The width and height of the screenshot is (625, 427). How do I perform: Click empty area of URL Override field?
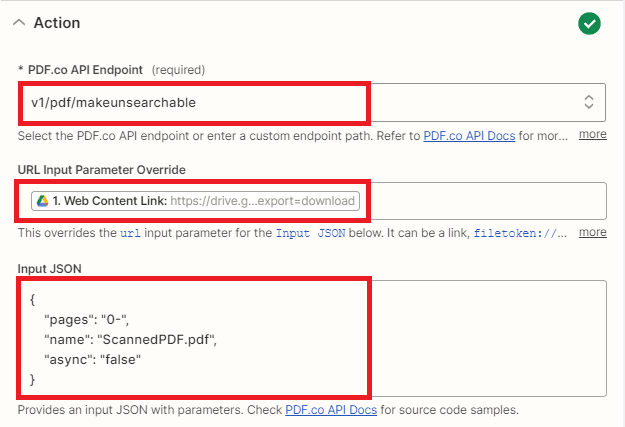[480, 201]
